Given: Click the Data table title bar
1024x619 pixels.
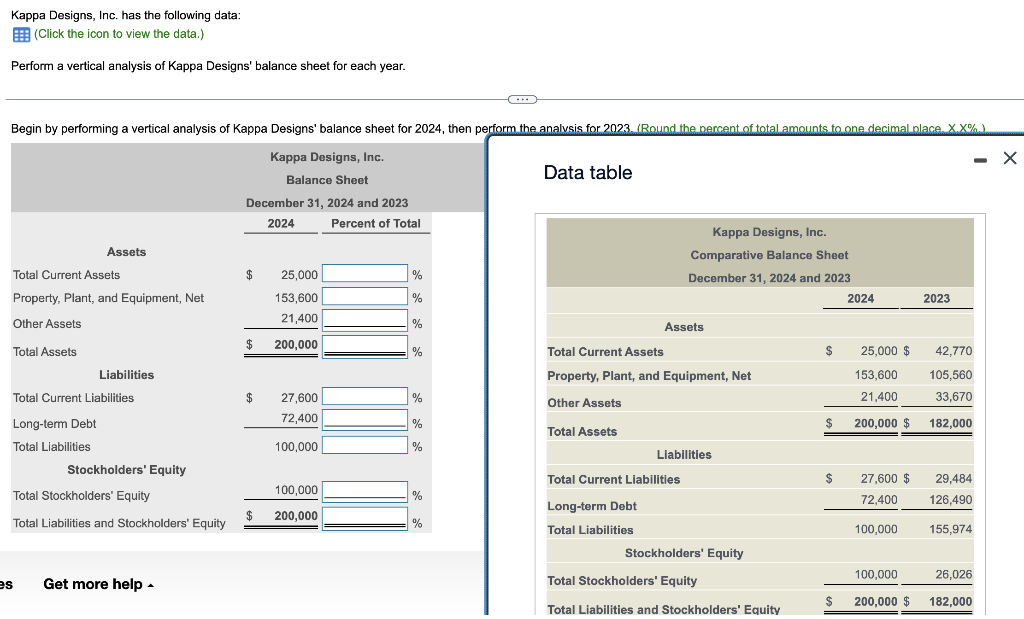Looking at the screenshot, I should (x=587, y=172).
